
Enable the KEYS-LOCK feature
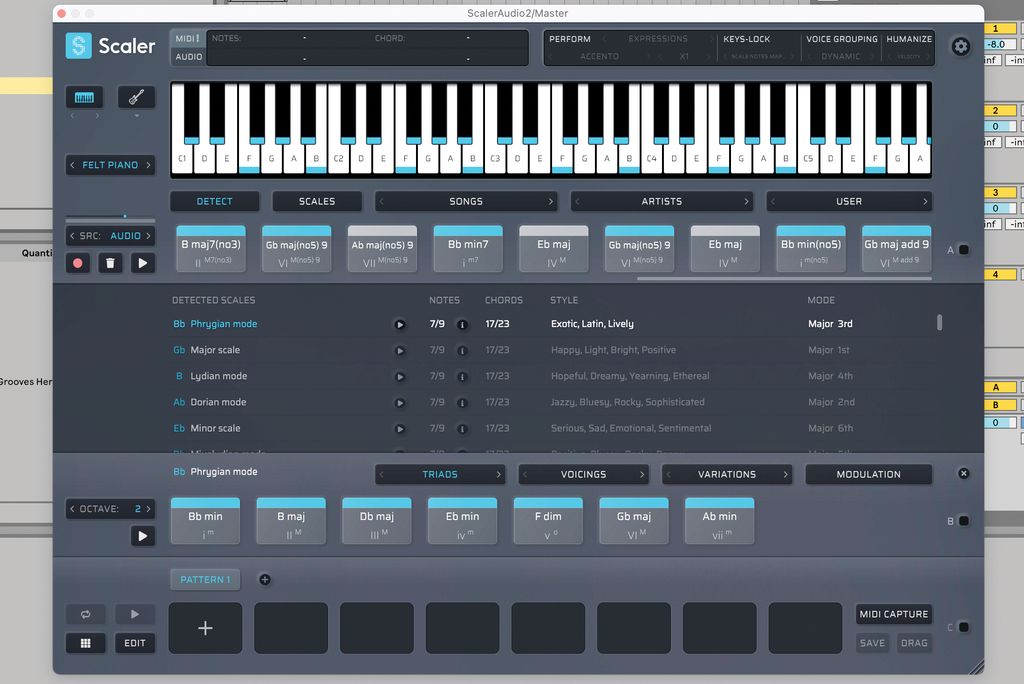748,38
